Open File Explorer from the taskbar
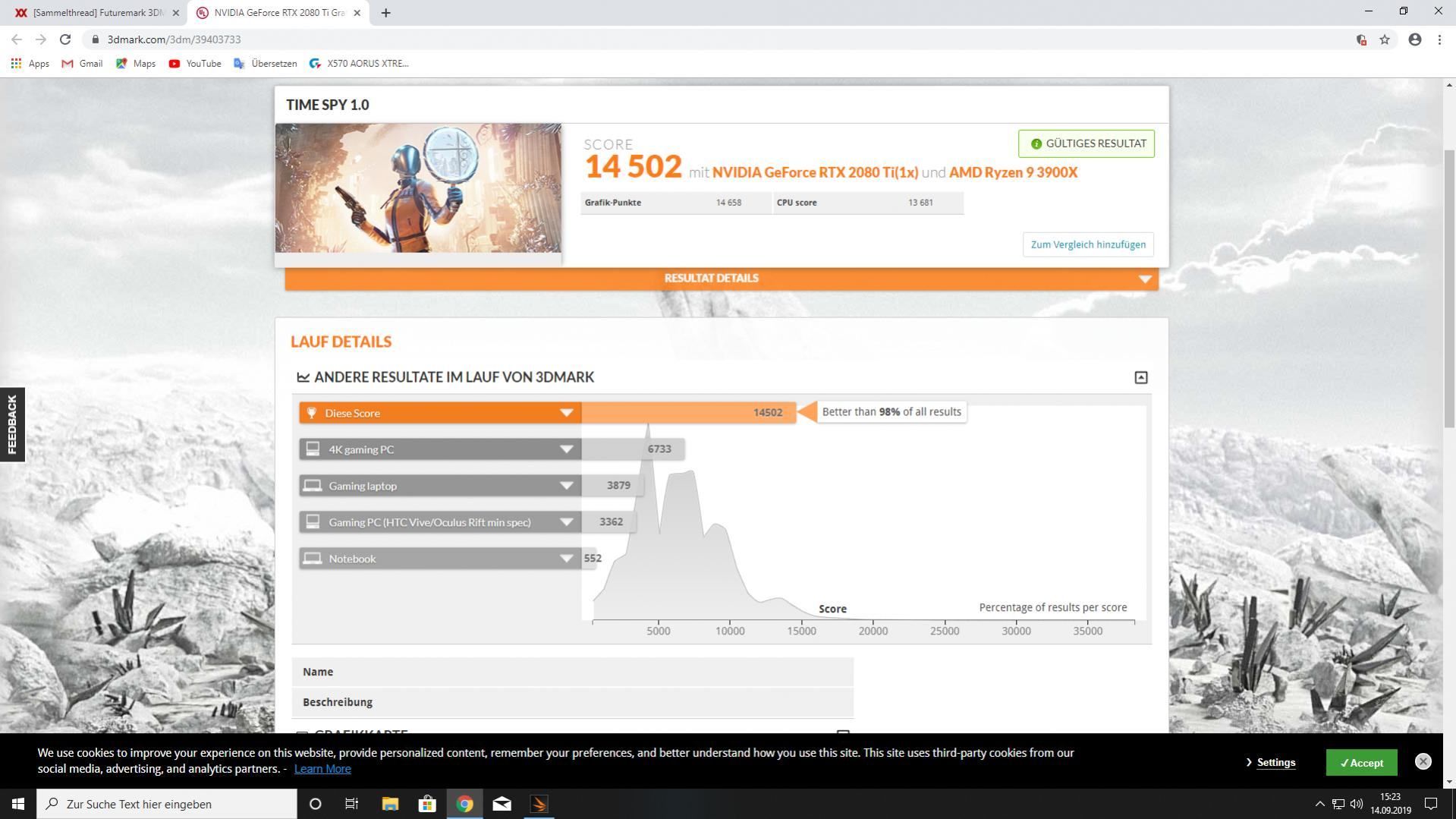 [x=390, y=804]
